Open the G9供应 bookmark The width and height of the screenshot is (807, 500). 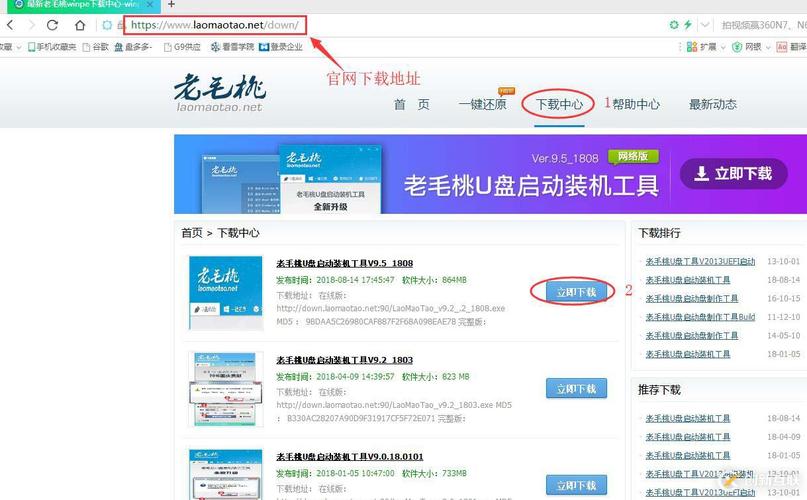coord(182,47)
